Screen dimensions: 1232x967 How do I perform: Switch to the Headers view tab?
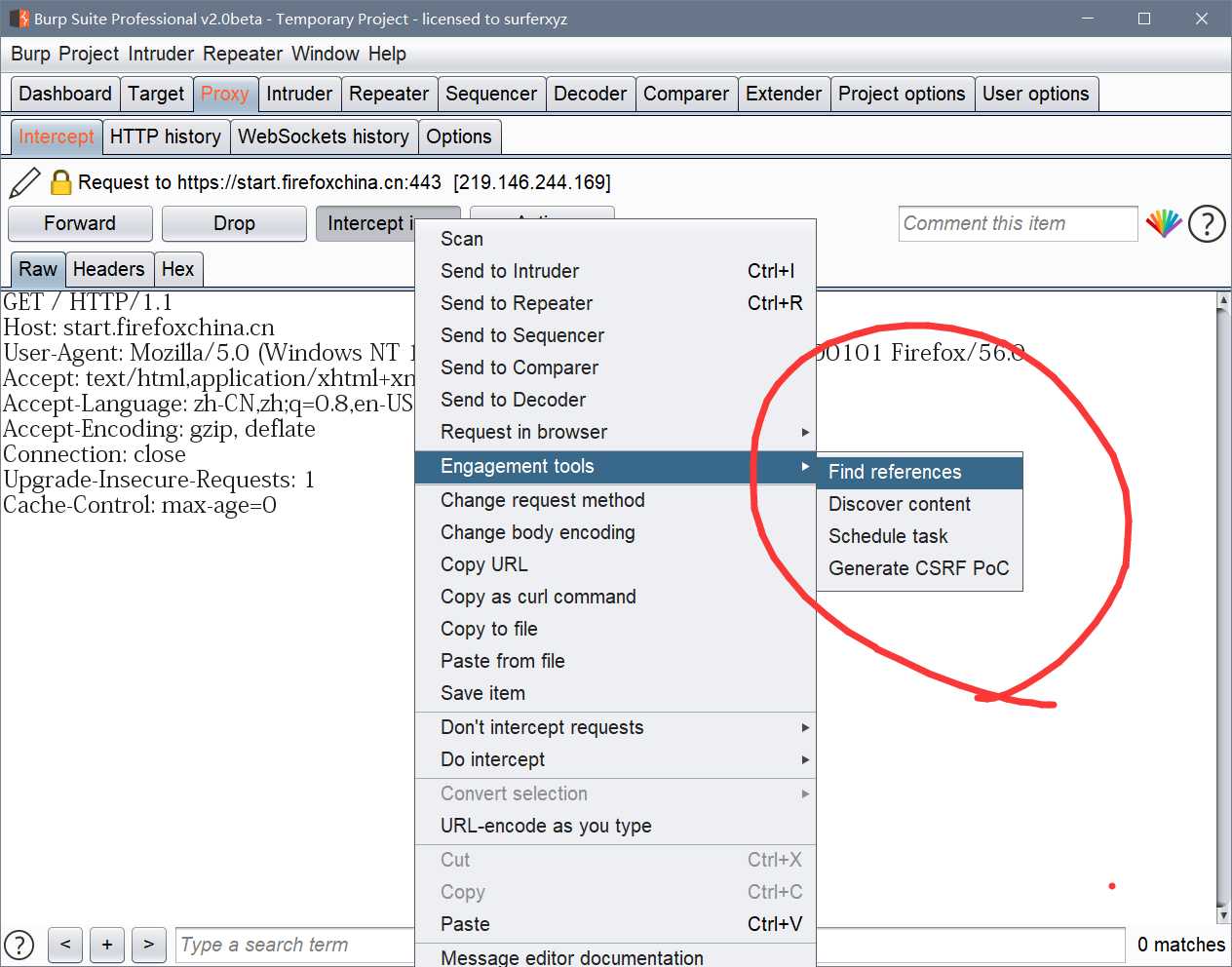(x=108, y=269)
